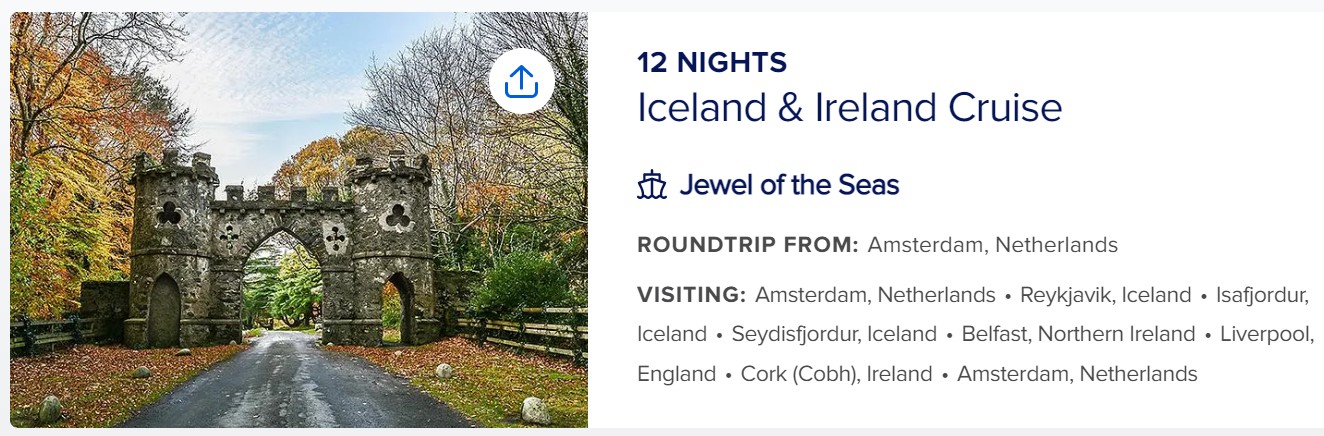Select the 12 NIGHTS duration label
Image resolution: width=1324 pixels, height=436 pixels.
click(712, 63)
